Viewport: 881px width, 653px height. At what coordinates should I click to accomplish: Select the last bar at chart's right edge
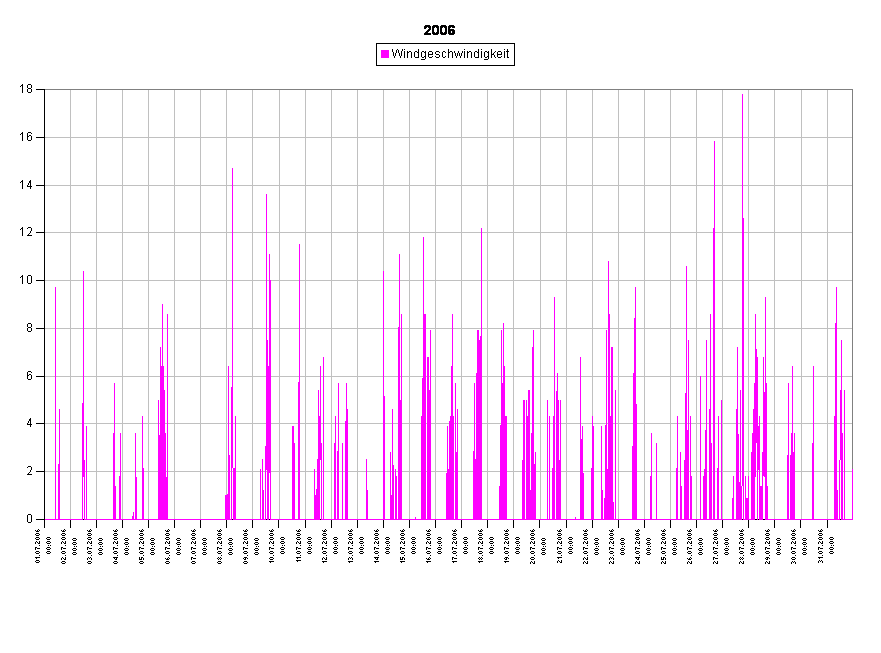click(852, 495)
